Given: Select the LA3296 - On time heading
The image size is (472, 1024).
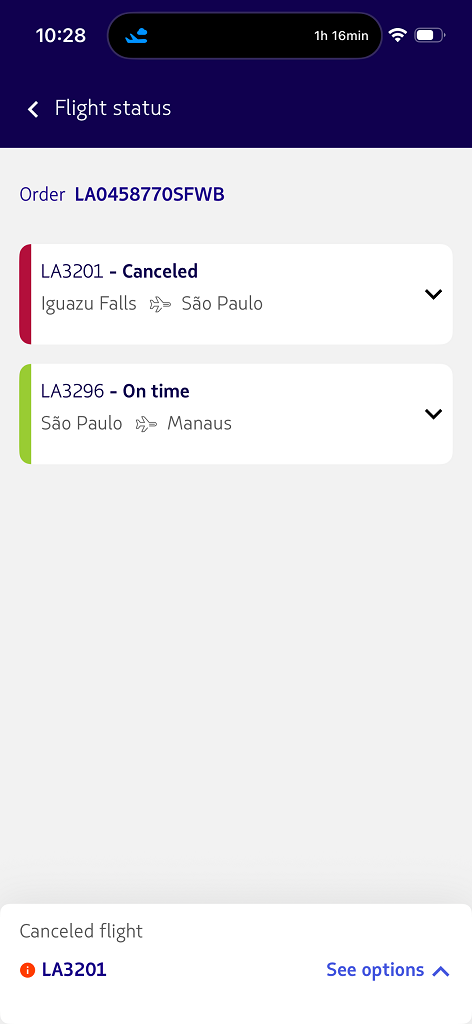Looking at the screenshot, I should (x=115, y=391).
